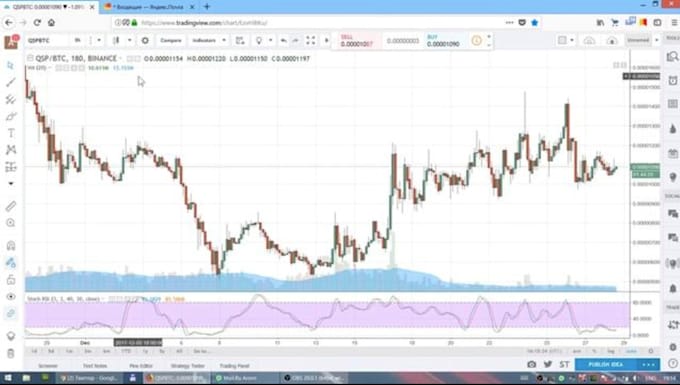Select the YTD date range
Image resolution: width=680 pixels, height=385 pixels.
[126, 351]
